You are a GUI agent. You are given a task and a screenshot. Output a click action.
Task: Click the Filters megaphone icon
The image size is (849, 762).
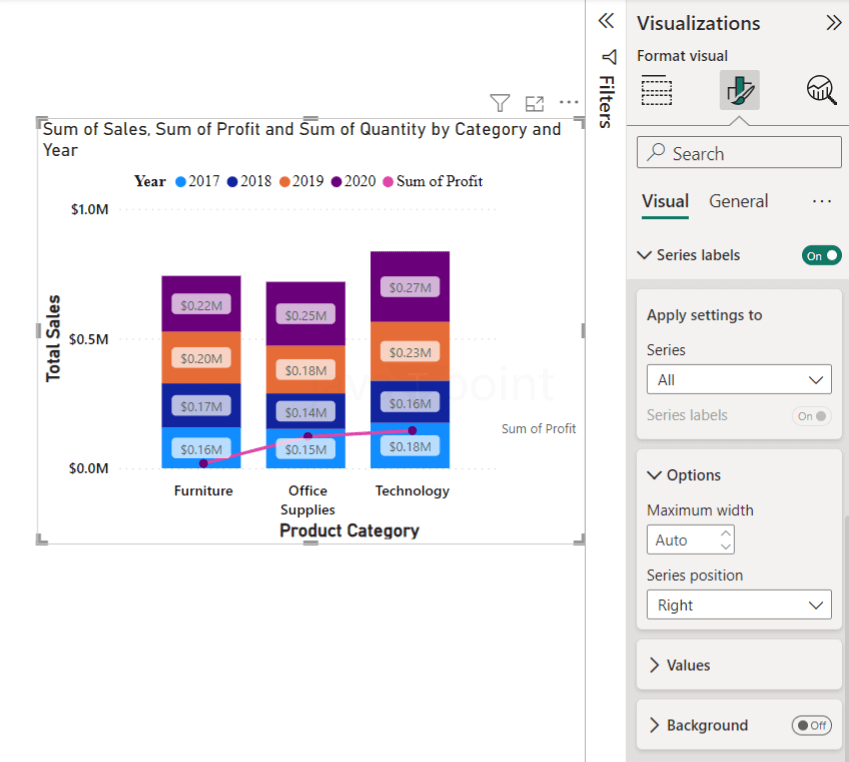click(609, 57)
